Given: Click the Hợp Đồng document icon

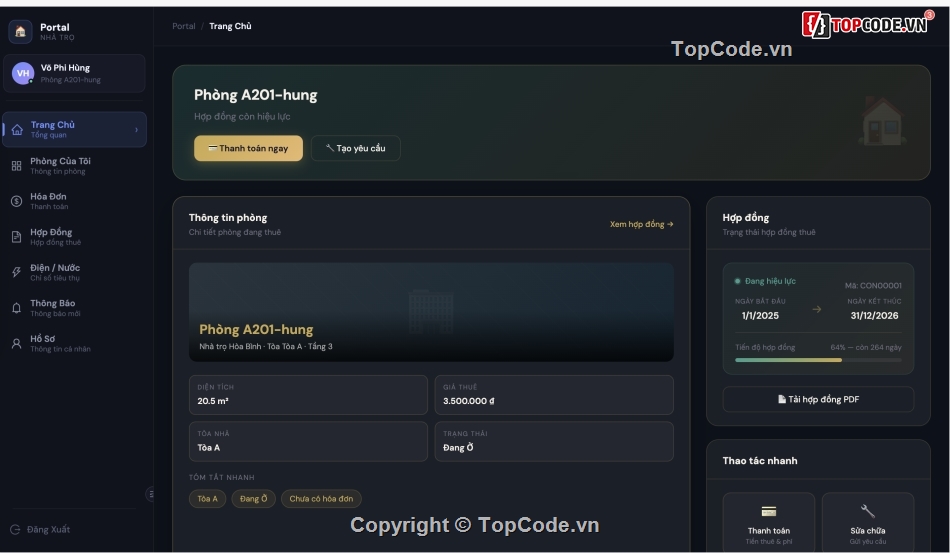Looking at the screenshot, I should pyautogui.click(x=16, y=237).
